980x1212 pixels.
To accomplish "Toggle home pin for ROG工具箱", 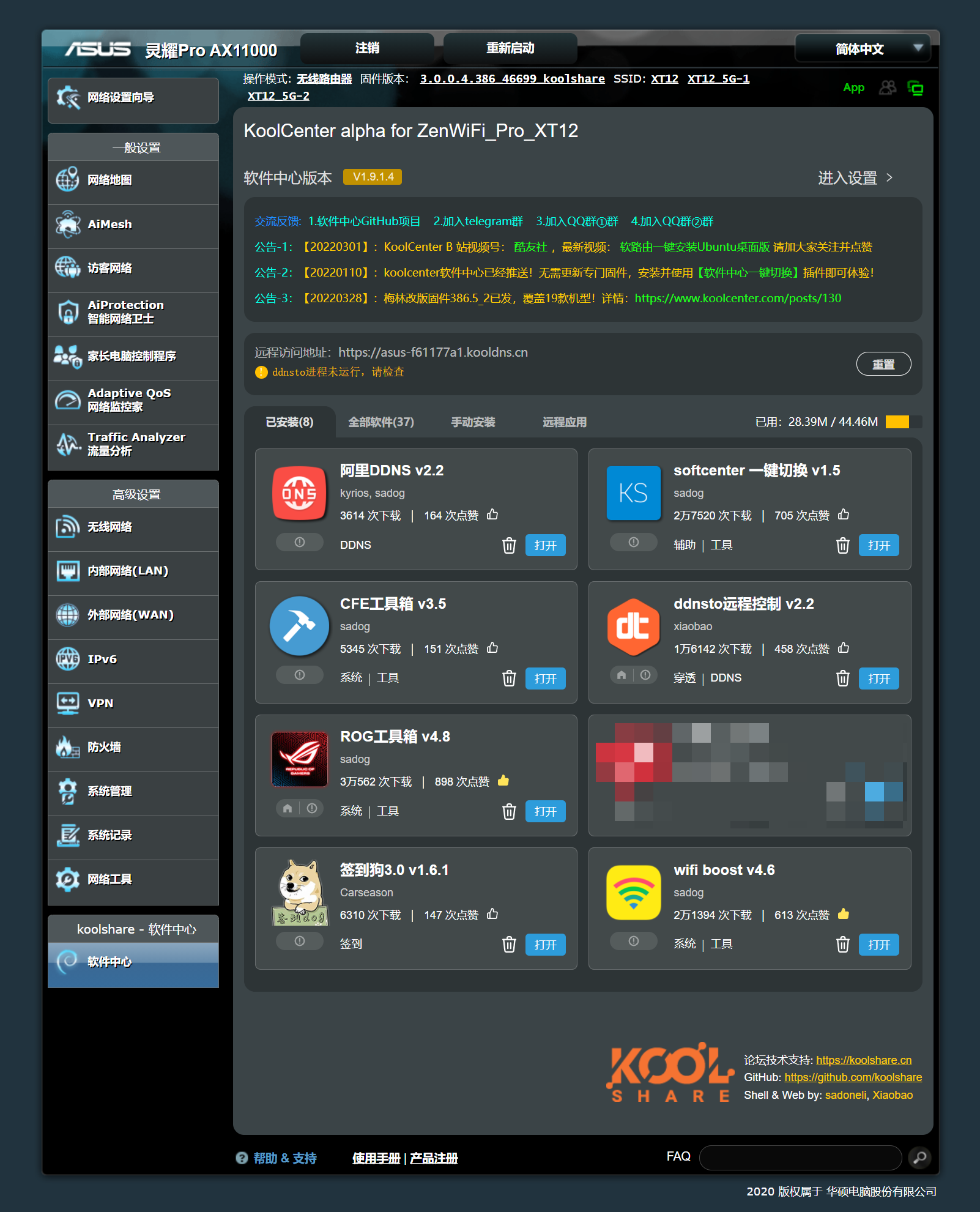I will [288, 808].
